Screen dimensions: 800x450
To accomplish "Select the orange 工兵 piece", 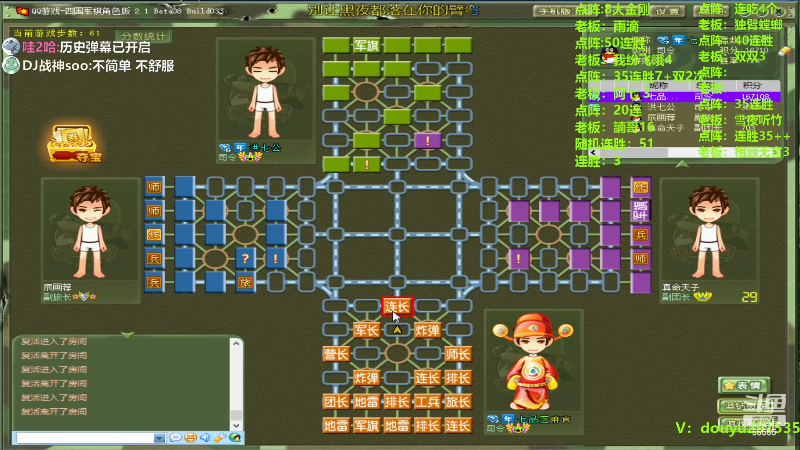I will point(428,402).
